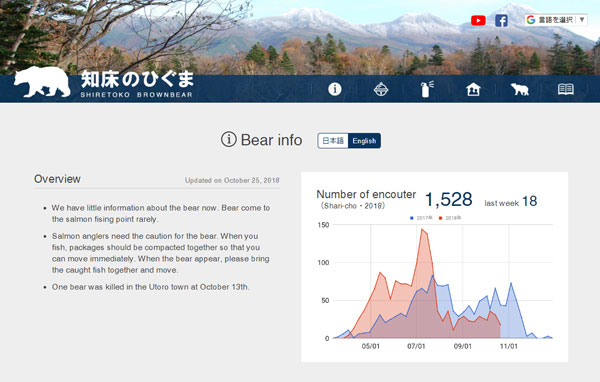Click the 1,528 encounter count
The width and height of the screenshot is (600, 382).
448,199
